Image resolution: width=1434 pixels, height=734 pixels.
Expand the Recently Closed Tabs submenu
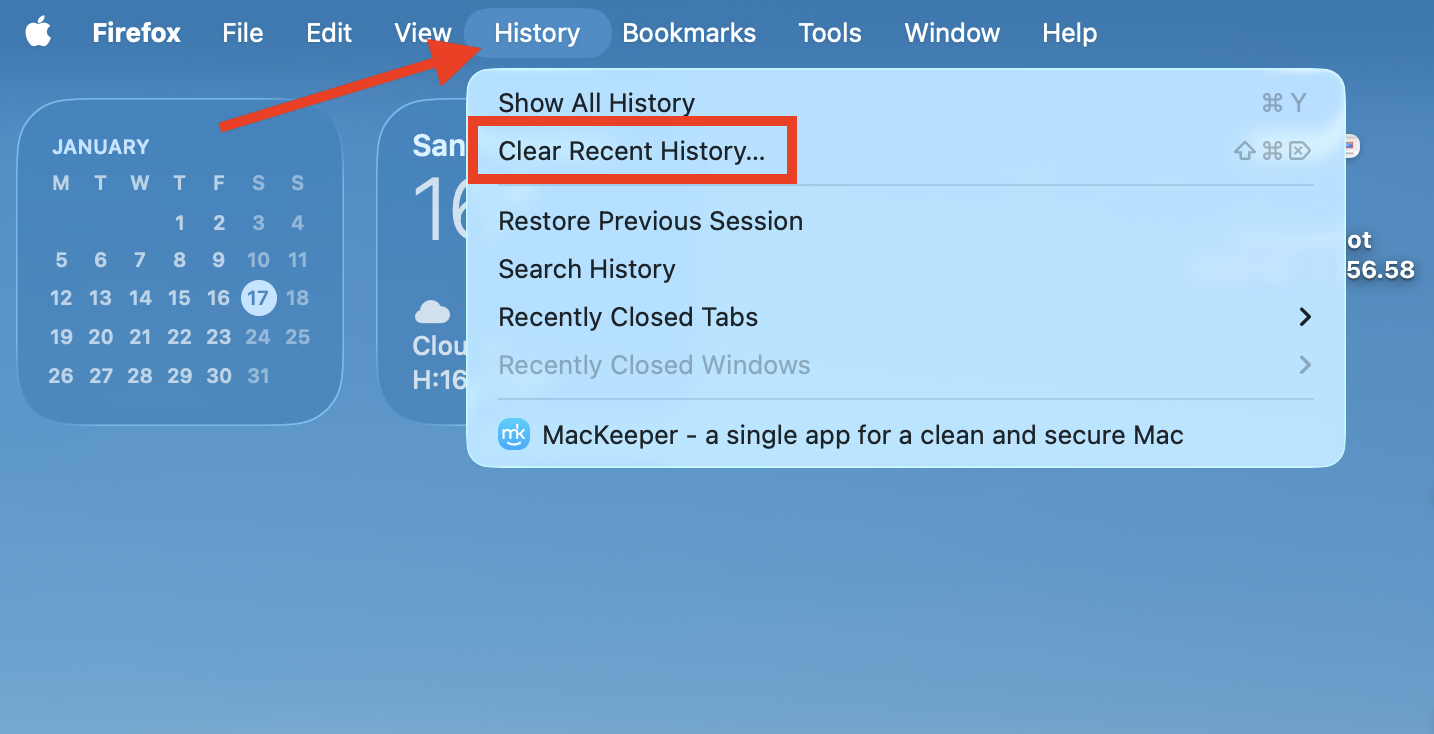tap(628, 317)
